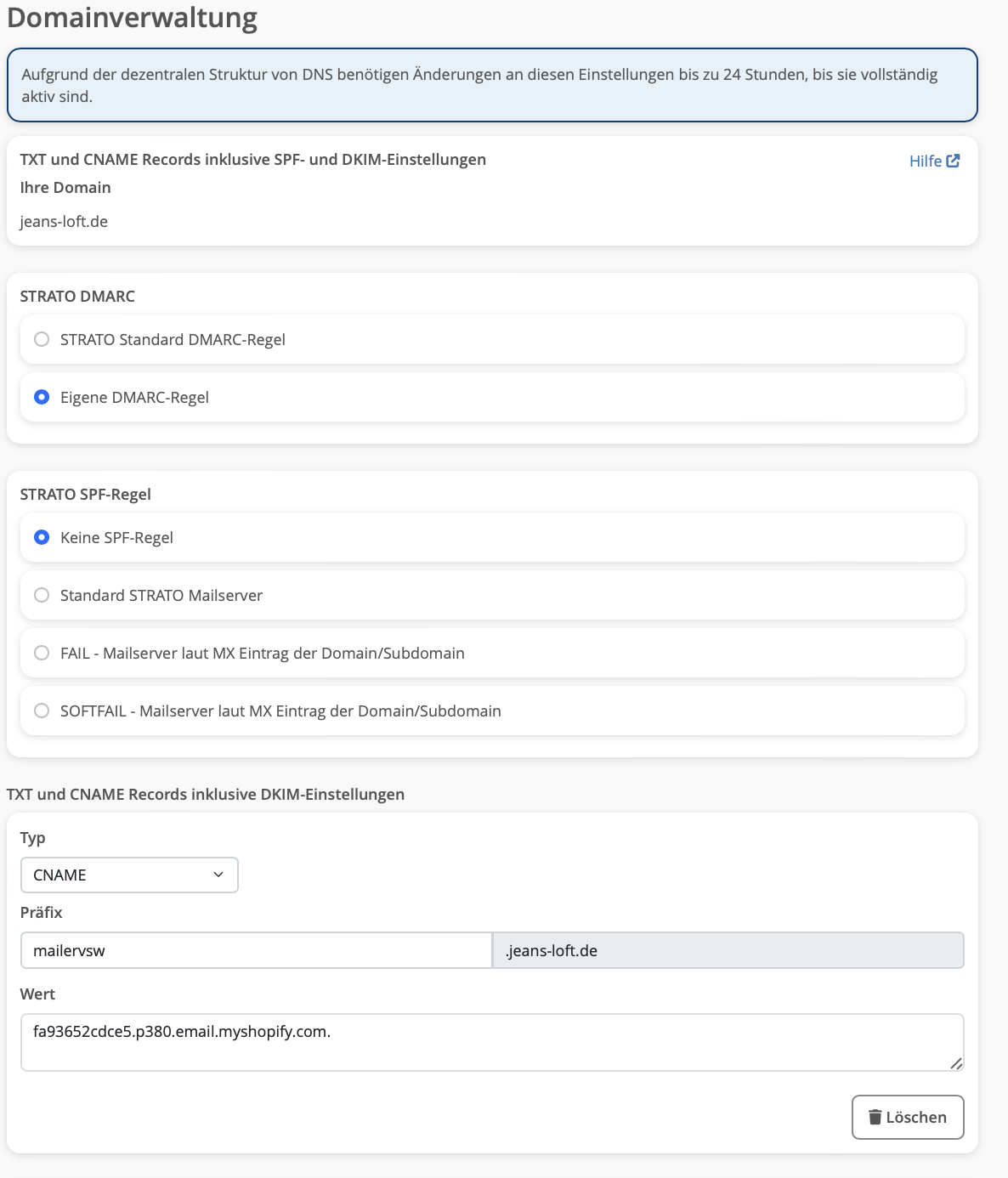
Task: Click the Präfix field containing mailervsw
Action: (x=256, y=950)
